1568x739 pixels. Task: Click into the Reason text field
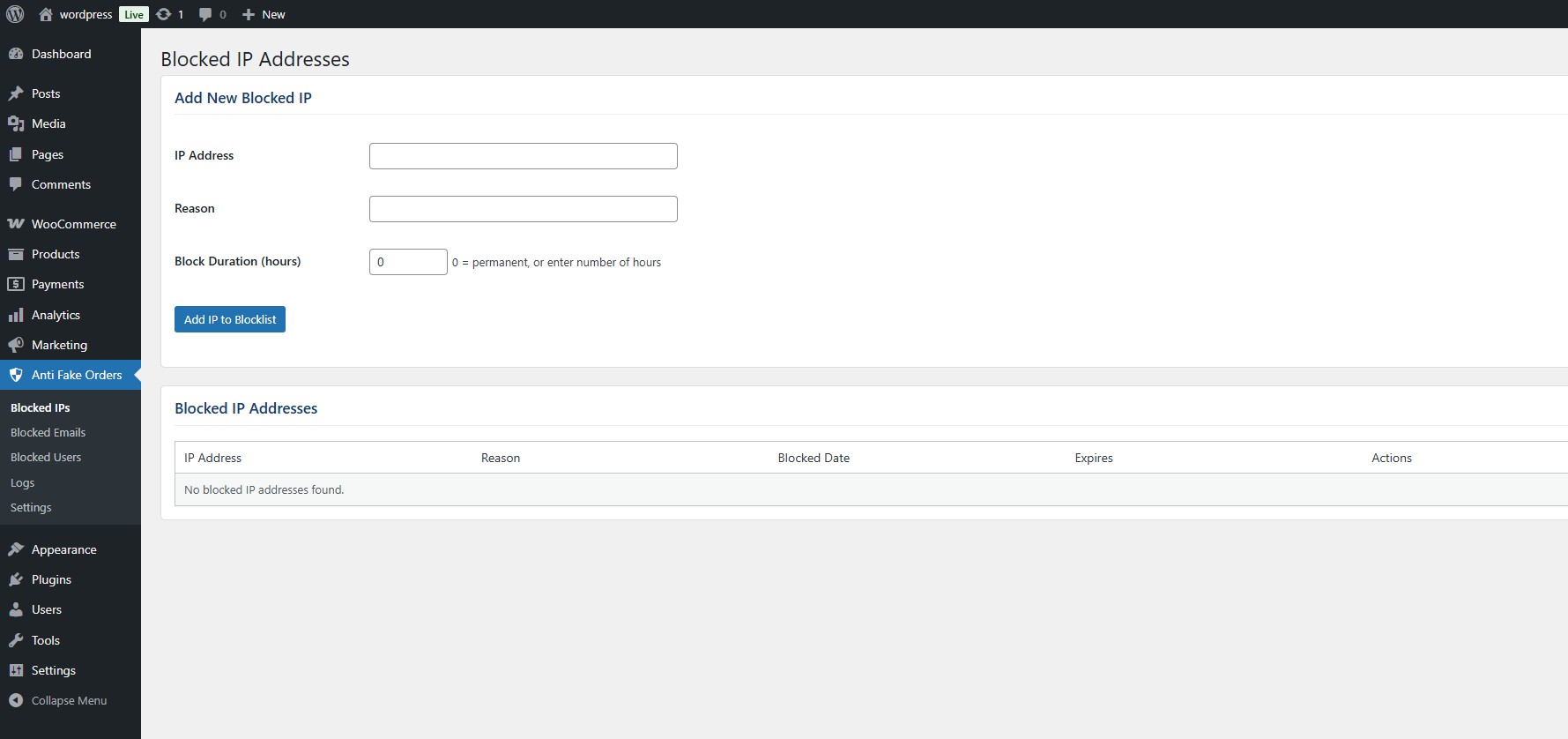click(x=523, y=209)
